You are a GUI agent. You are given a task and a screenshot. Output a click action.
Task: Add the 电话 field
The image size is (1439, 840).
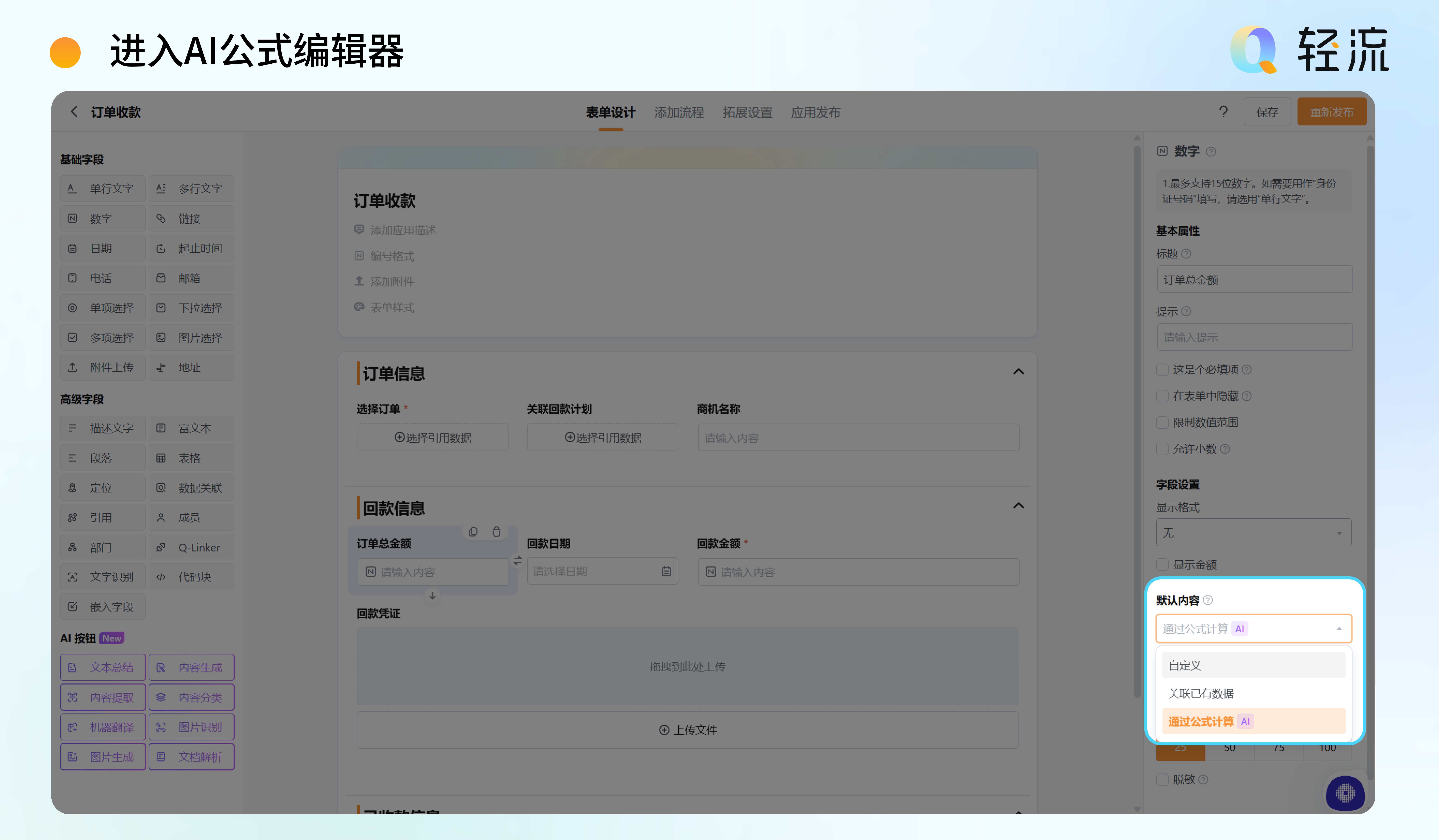click(x=103, y=278)
